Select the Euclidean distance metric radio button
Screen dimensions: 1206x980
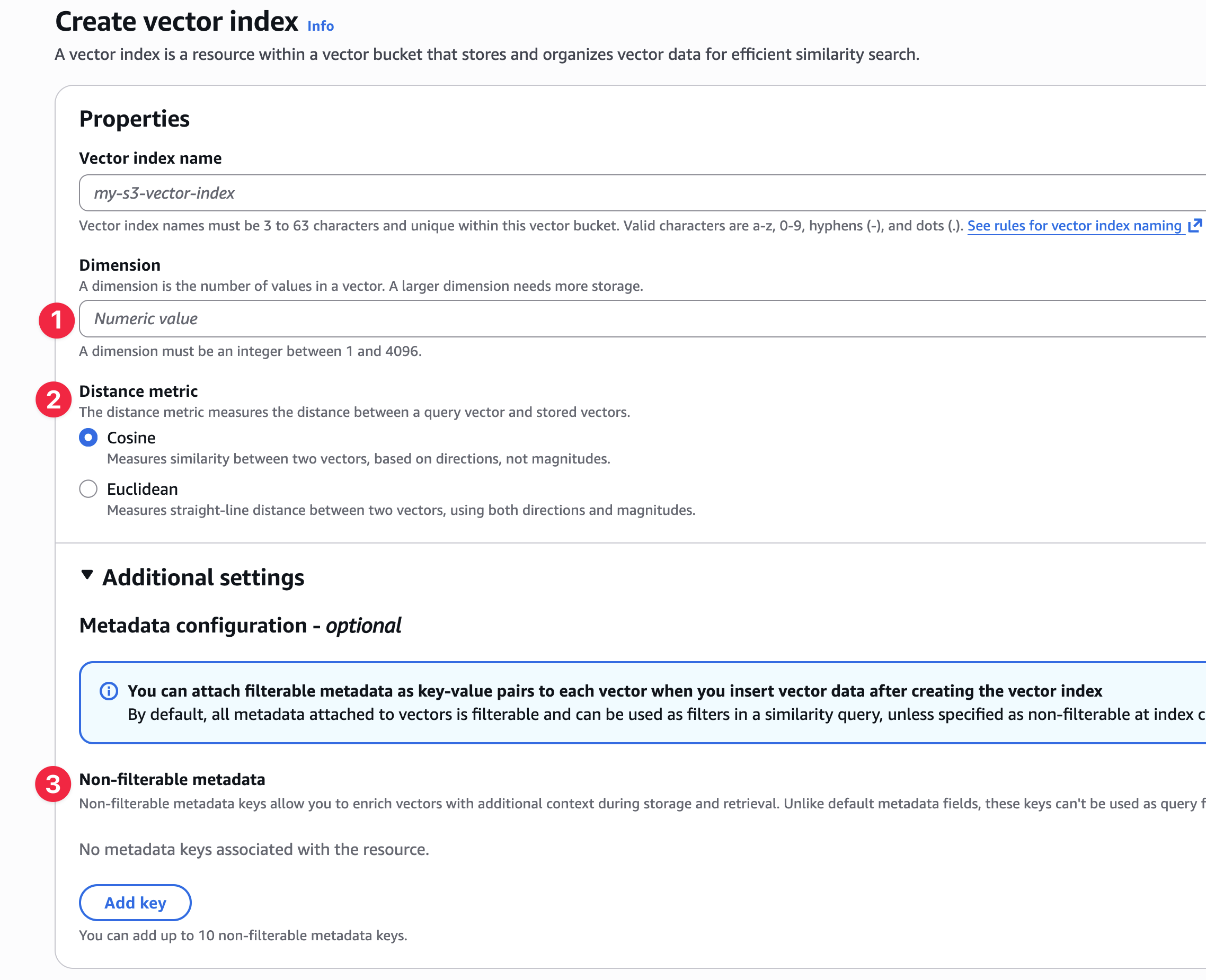[88, 489]
